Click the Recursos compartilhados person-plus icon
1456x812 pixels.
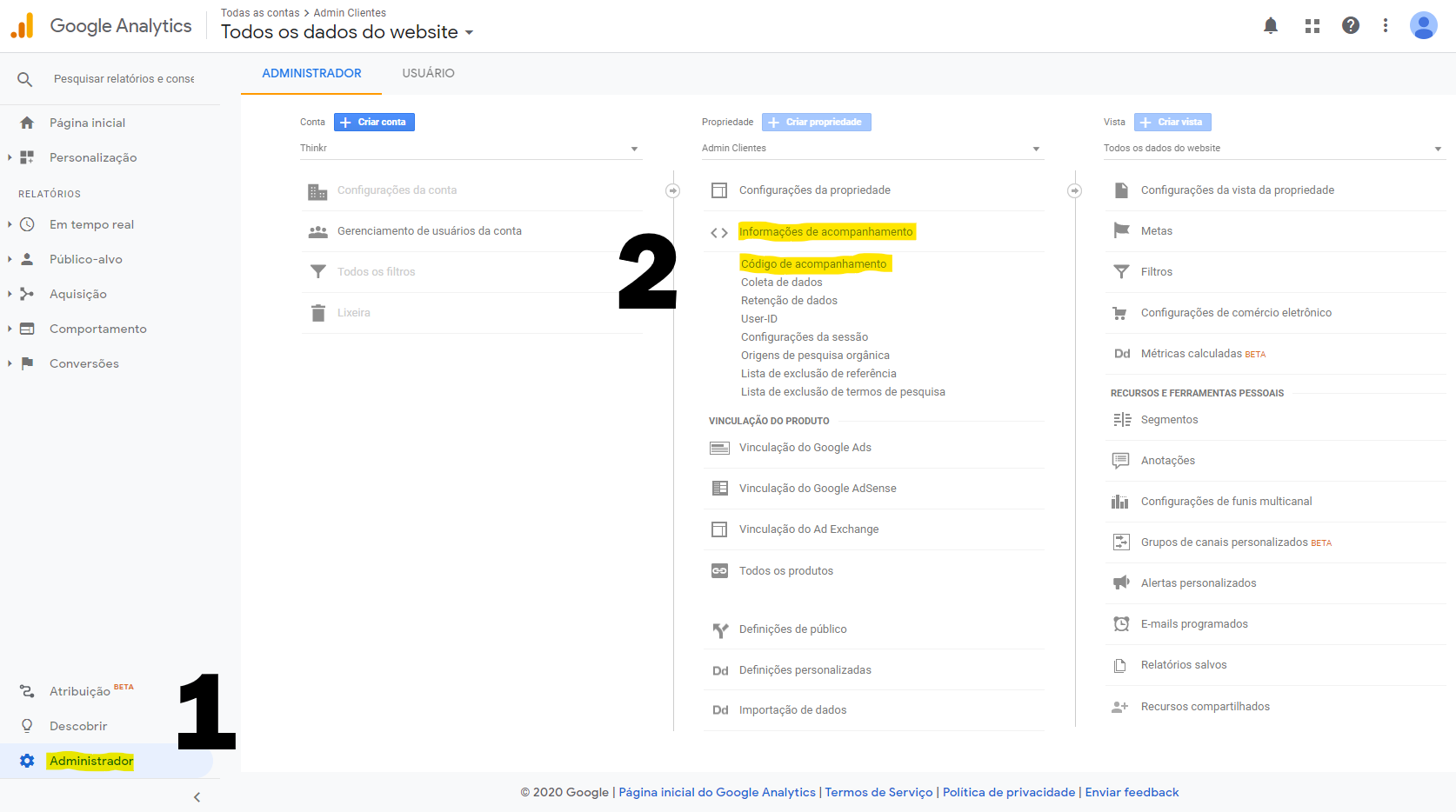click(1120, 707)
